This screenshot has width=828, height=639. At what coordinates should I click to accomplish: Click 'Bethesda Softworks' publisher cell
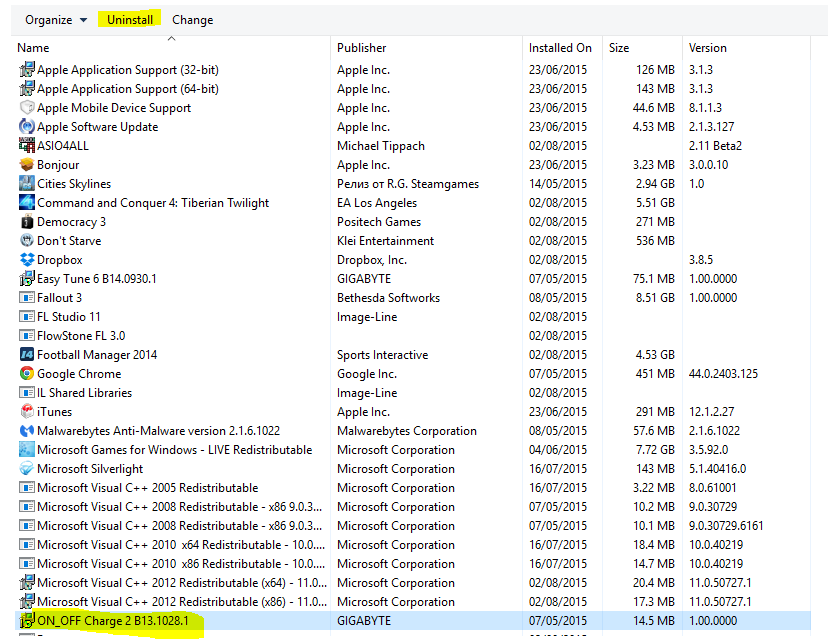tap(388, 298)
